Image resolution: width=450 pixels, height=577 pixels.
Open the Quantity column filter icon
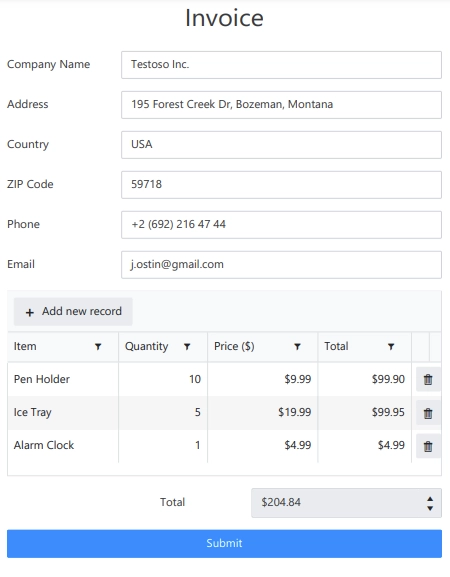[x=187, y=347]
